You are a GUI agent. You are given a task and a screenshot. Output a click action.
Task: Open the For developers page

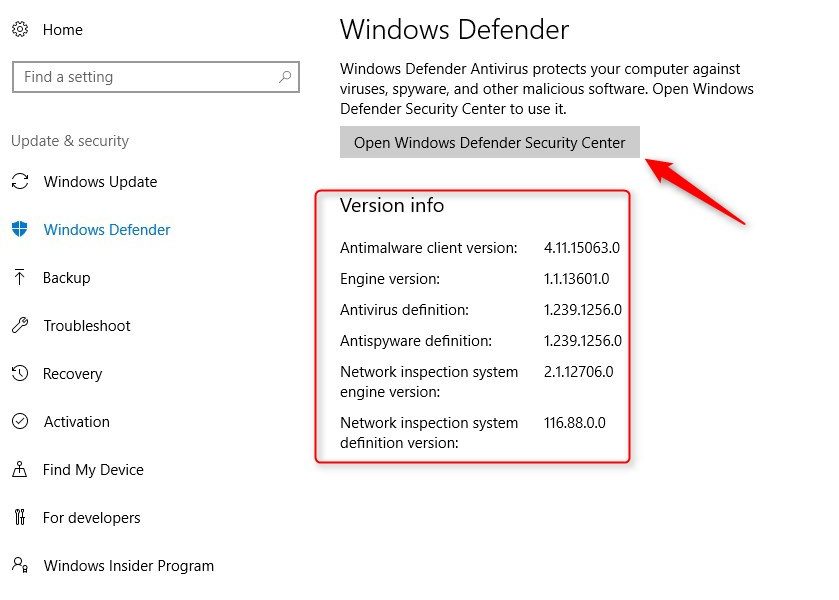(x=92, y=518)
